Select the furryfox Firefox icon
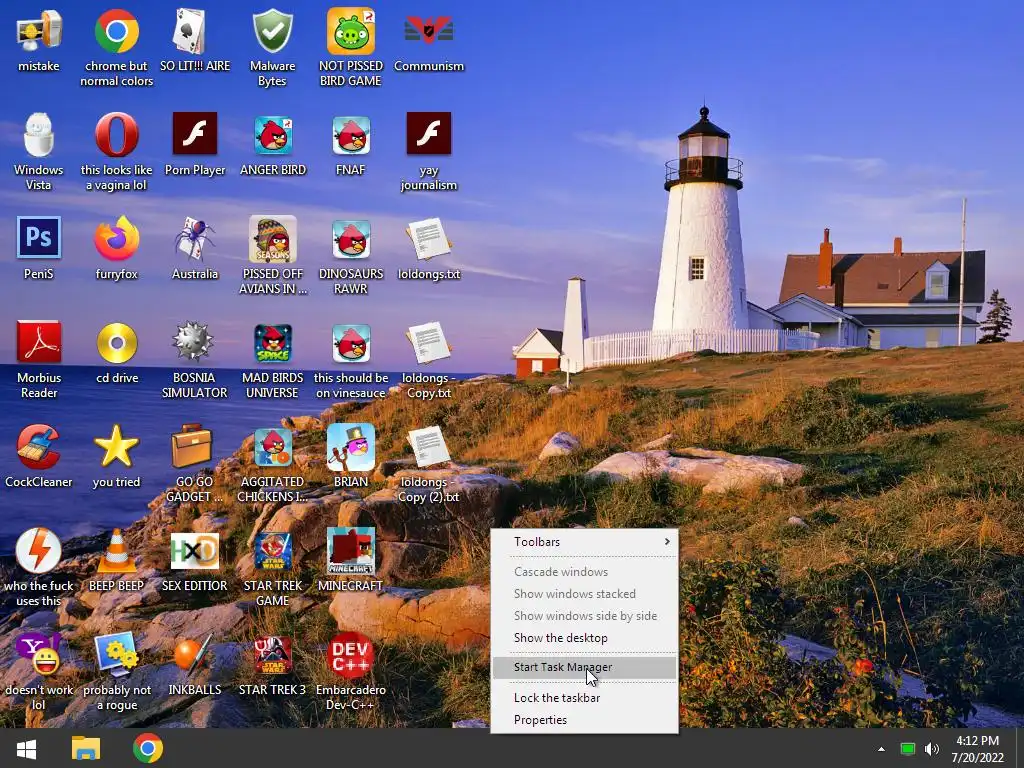This screenshot has height=768, width=1024. (116, 239)
